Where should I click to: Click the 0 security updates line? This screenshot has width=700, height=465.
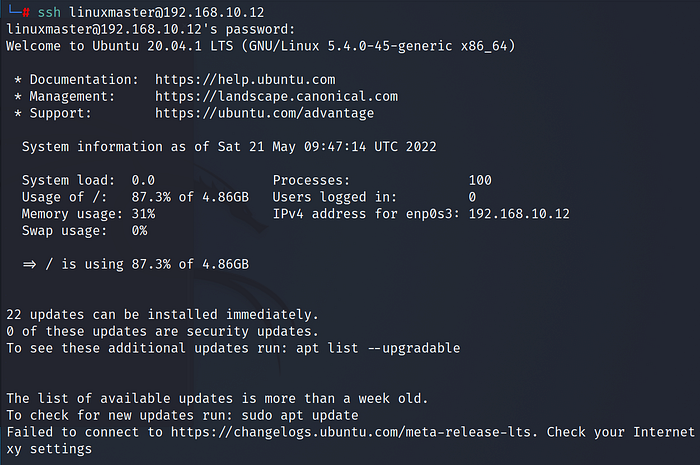point(162,331)
